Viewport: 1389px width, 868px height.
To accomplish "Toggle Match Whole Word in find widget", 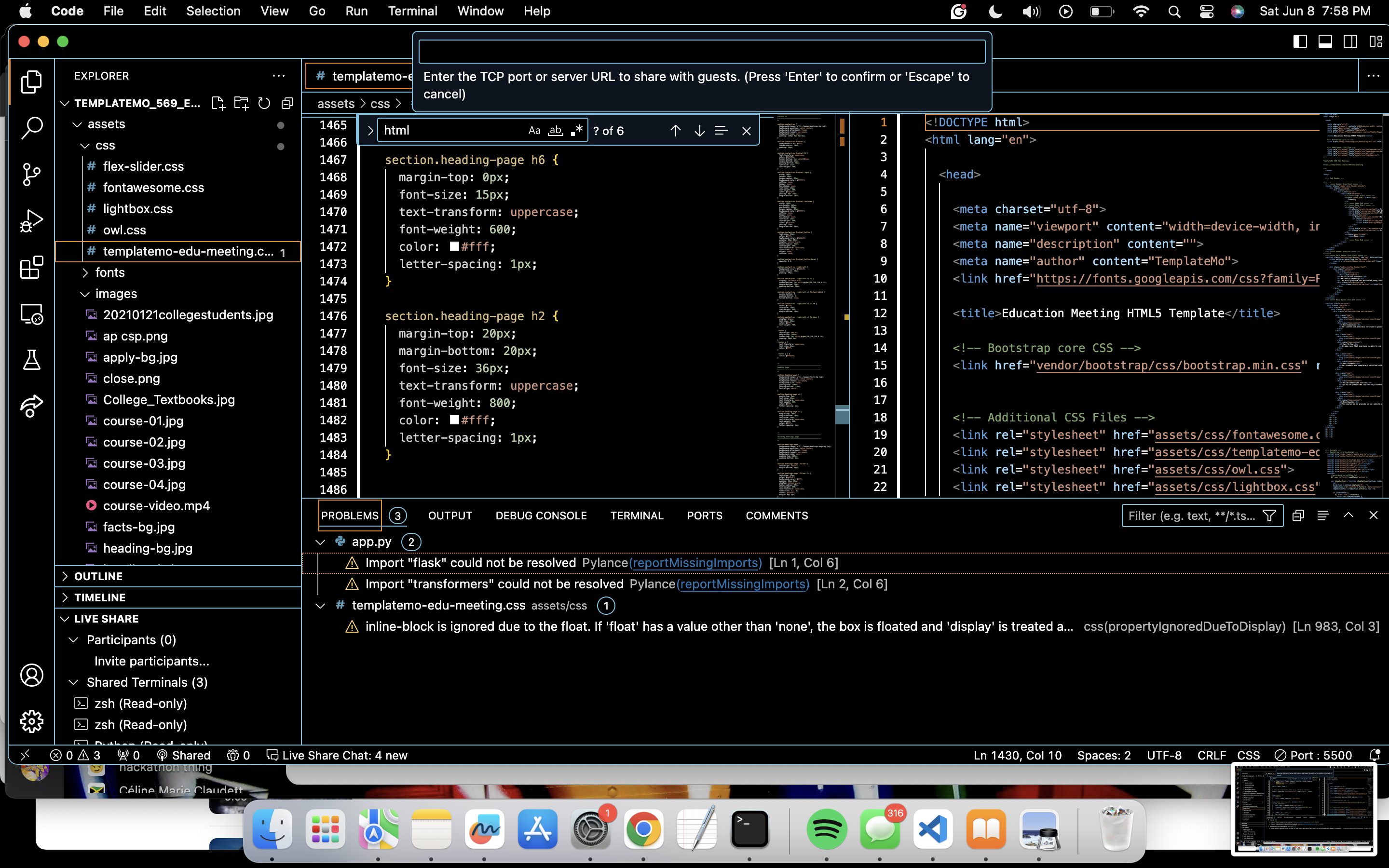I will (555, 131).
